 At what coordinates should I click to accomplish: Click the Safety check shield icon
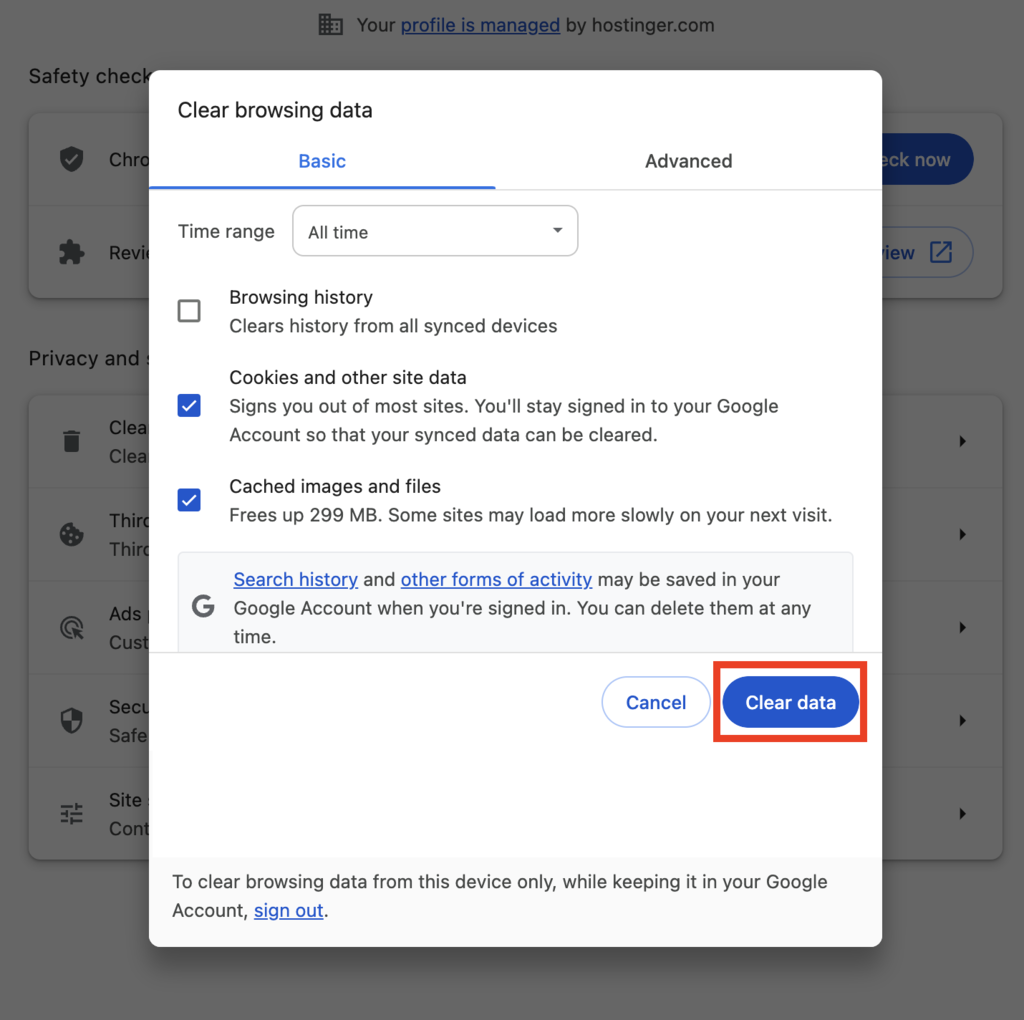coord(72,159)
